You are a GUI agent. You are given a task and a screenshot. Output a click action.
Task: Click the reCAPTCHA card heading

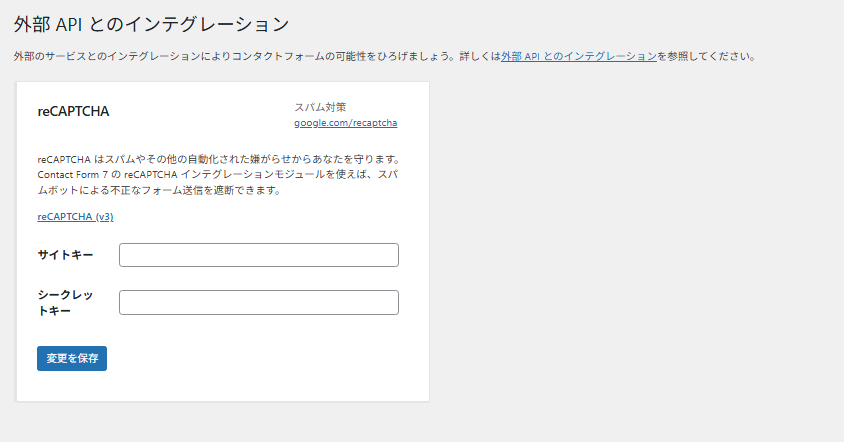(73, 111)
